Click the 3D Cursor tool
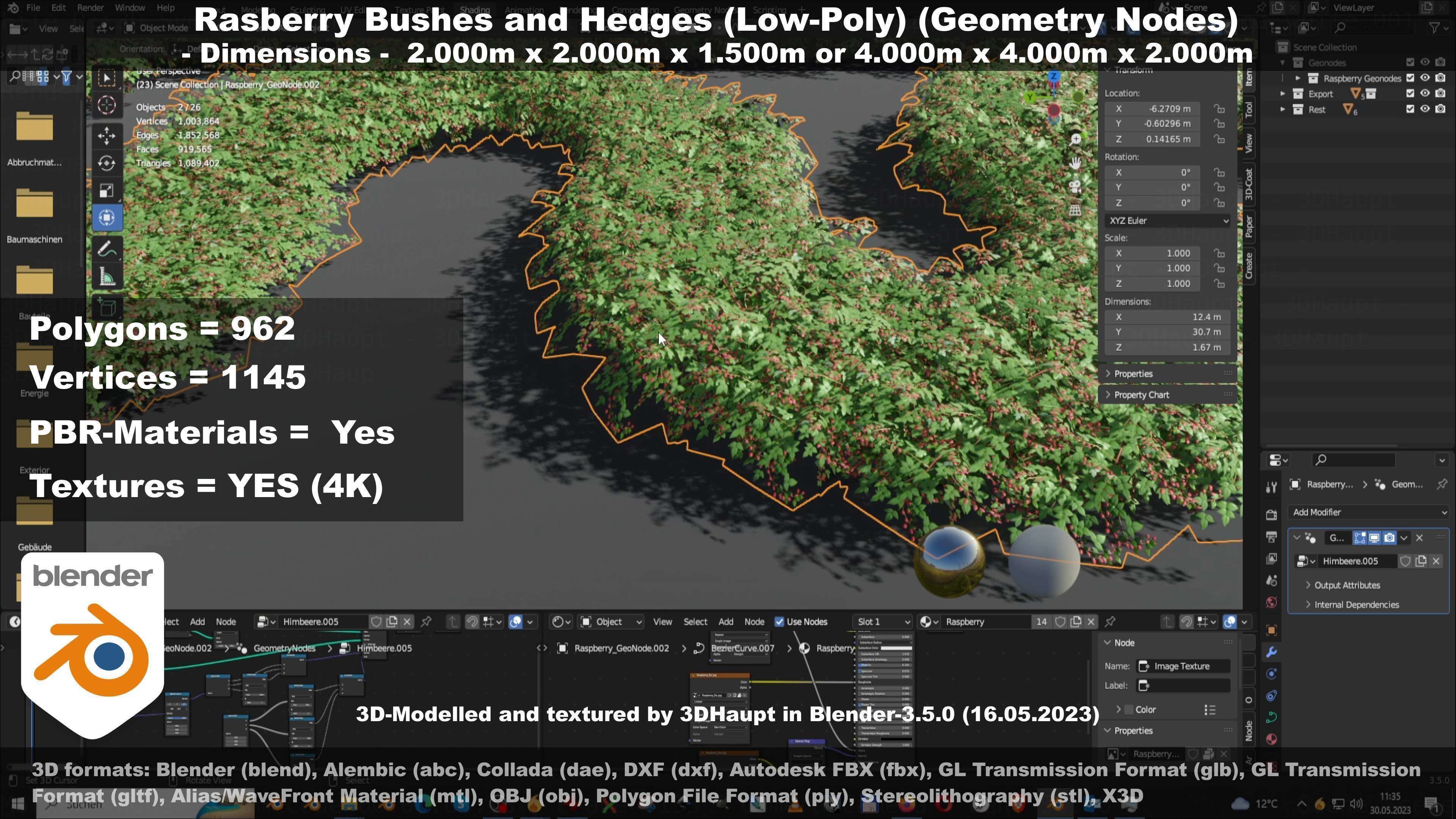The width and height of the screenshot is (1456, 819). point(107,105)
